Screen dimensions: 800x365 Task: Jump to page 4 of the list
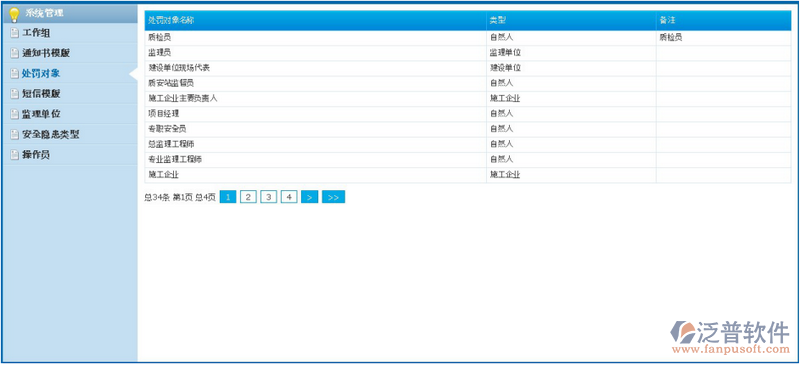[x=289, y=197]
